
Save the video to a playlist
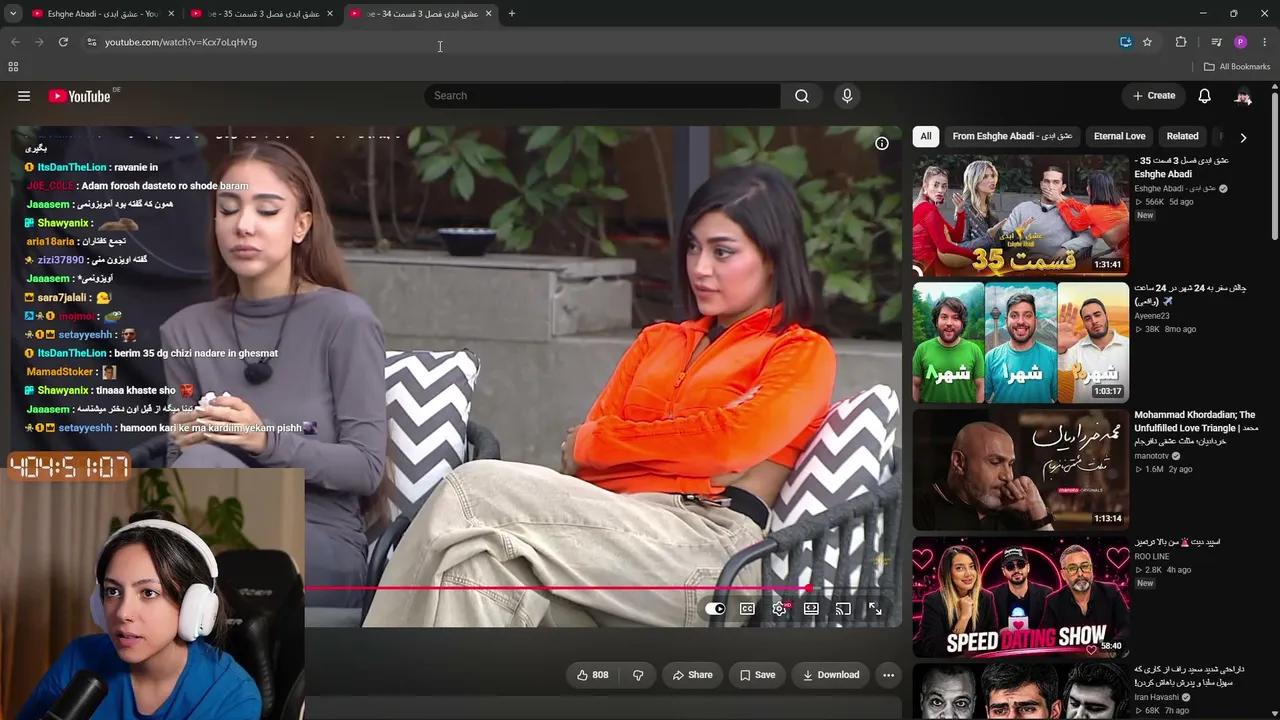(x=757, y=675)
